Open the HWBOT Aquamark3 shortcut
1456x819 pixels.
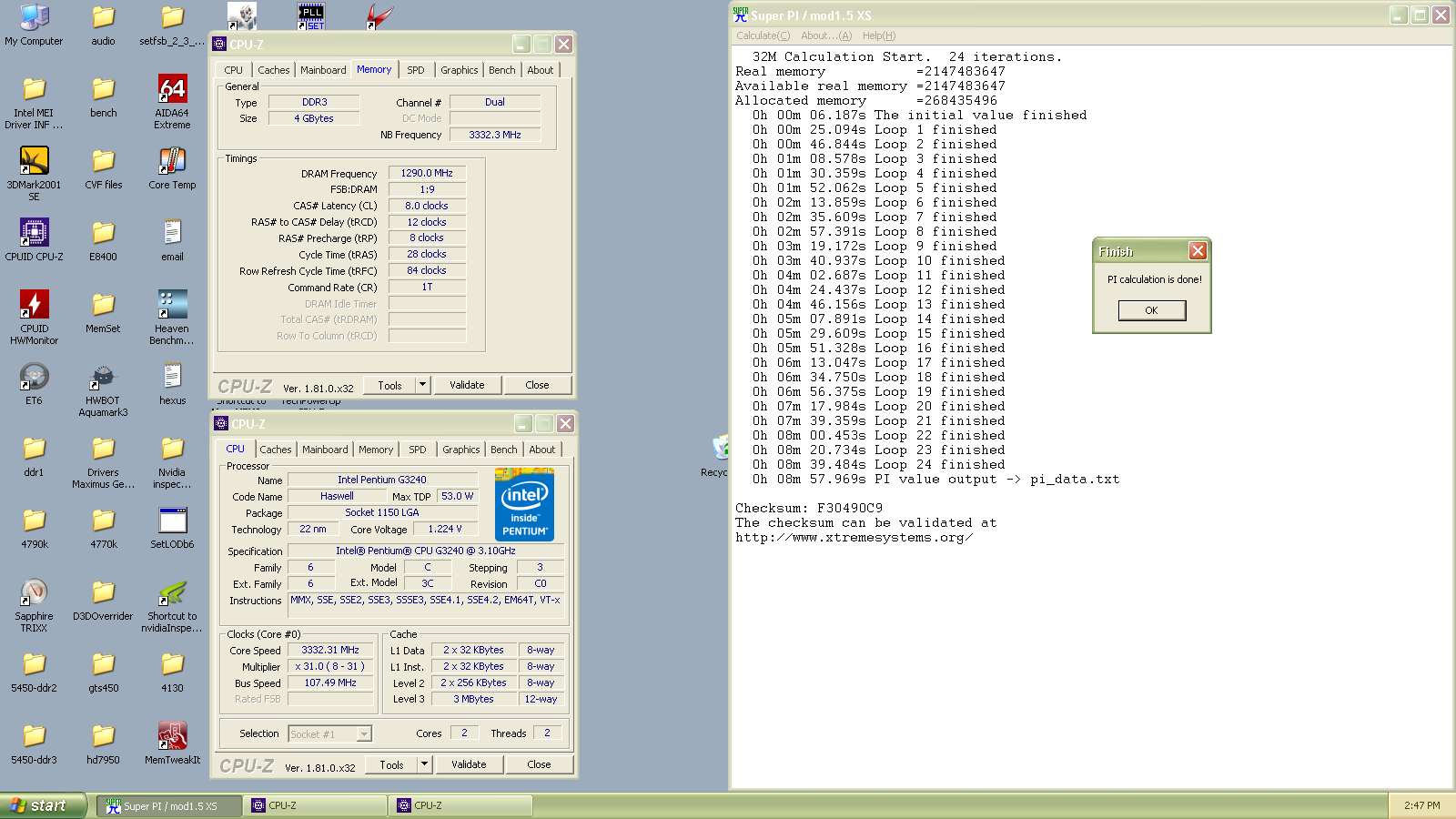(x=103, y=389)
